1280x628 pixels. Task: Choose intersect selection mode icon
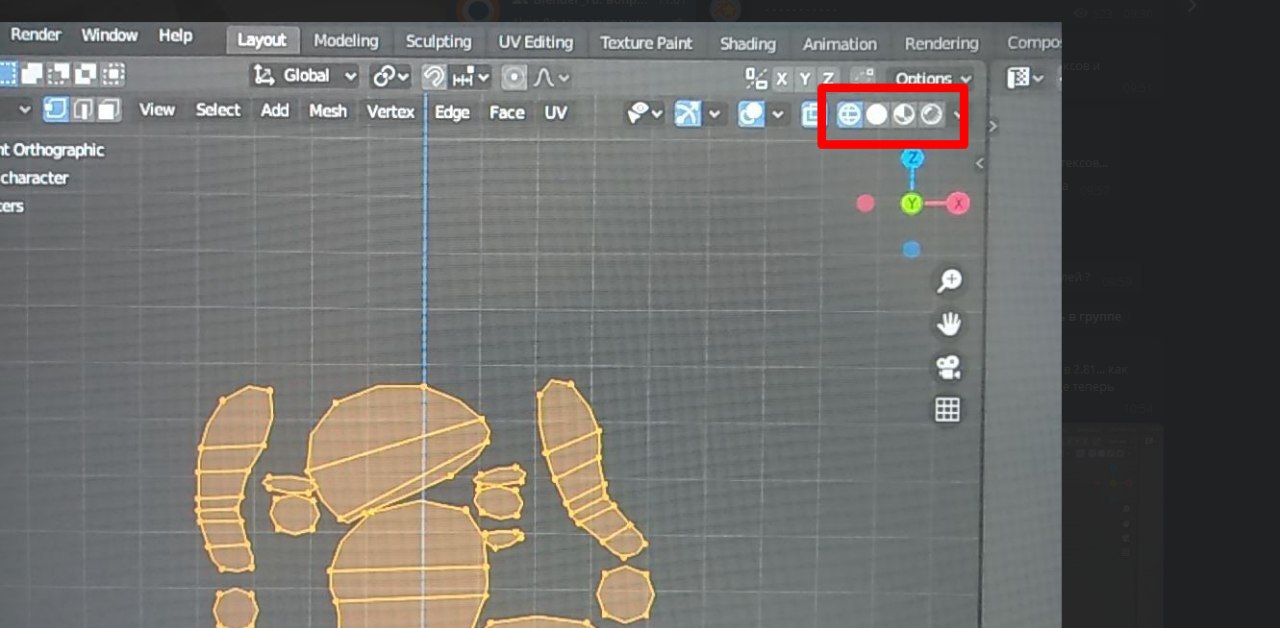(114, 73)
